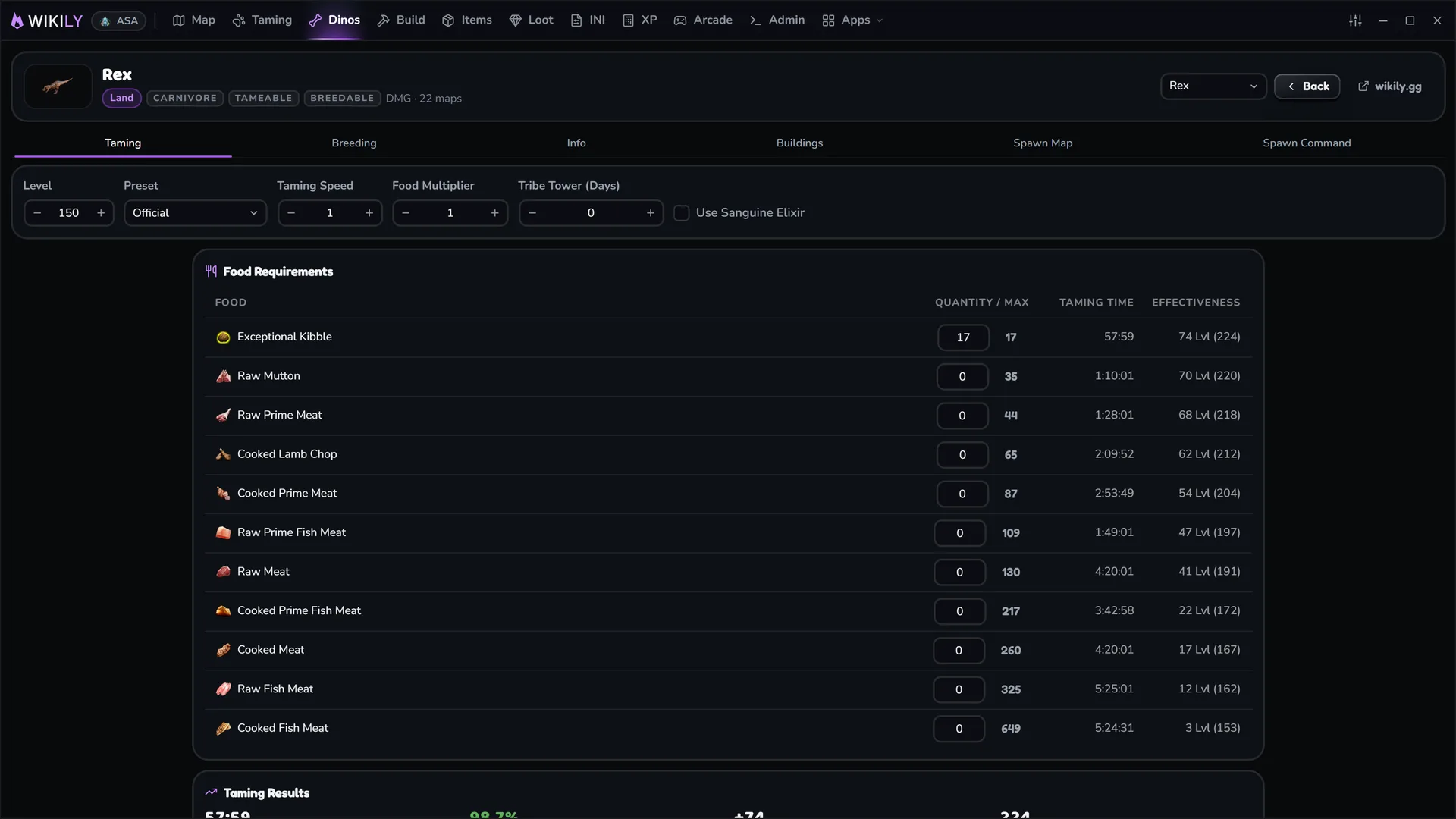Enable the Use Sanguine Elixir checkbox
Image resolution: width=1456 pixels, height=819 pixels.
point(682,213)
